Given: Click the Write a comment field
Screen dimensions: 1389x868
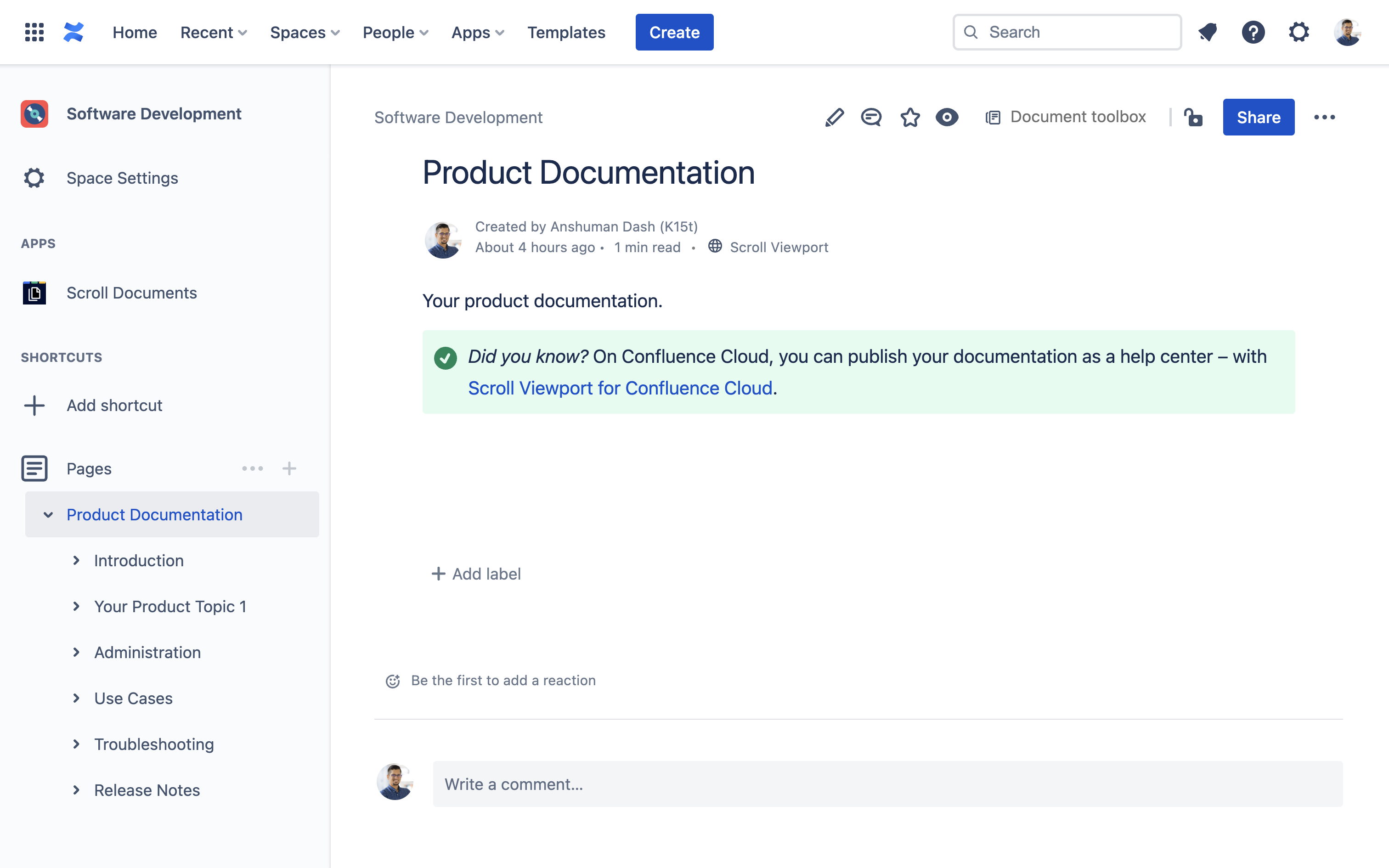Looking at the screenshot, I should tap(887, 784).
